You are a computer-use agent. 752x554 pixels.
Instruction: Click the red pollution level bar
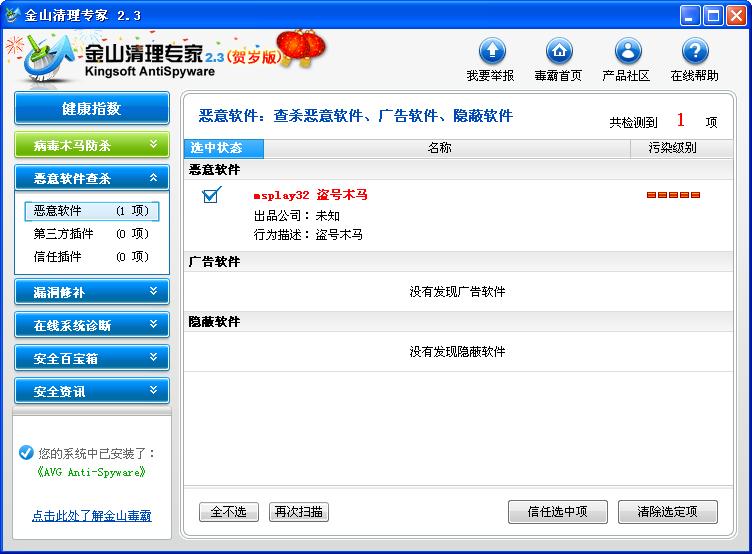coord(673,195)
